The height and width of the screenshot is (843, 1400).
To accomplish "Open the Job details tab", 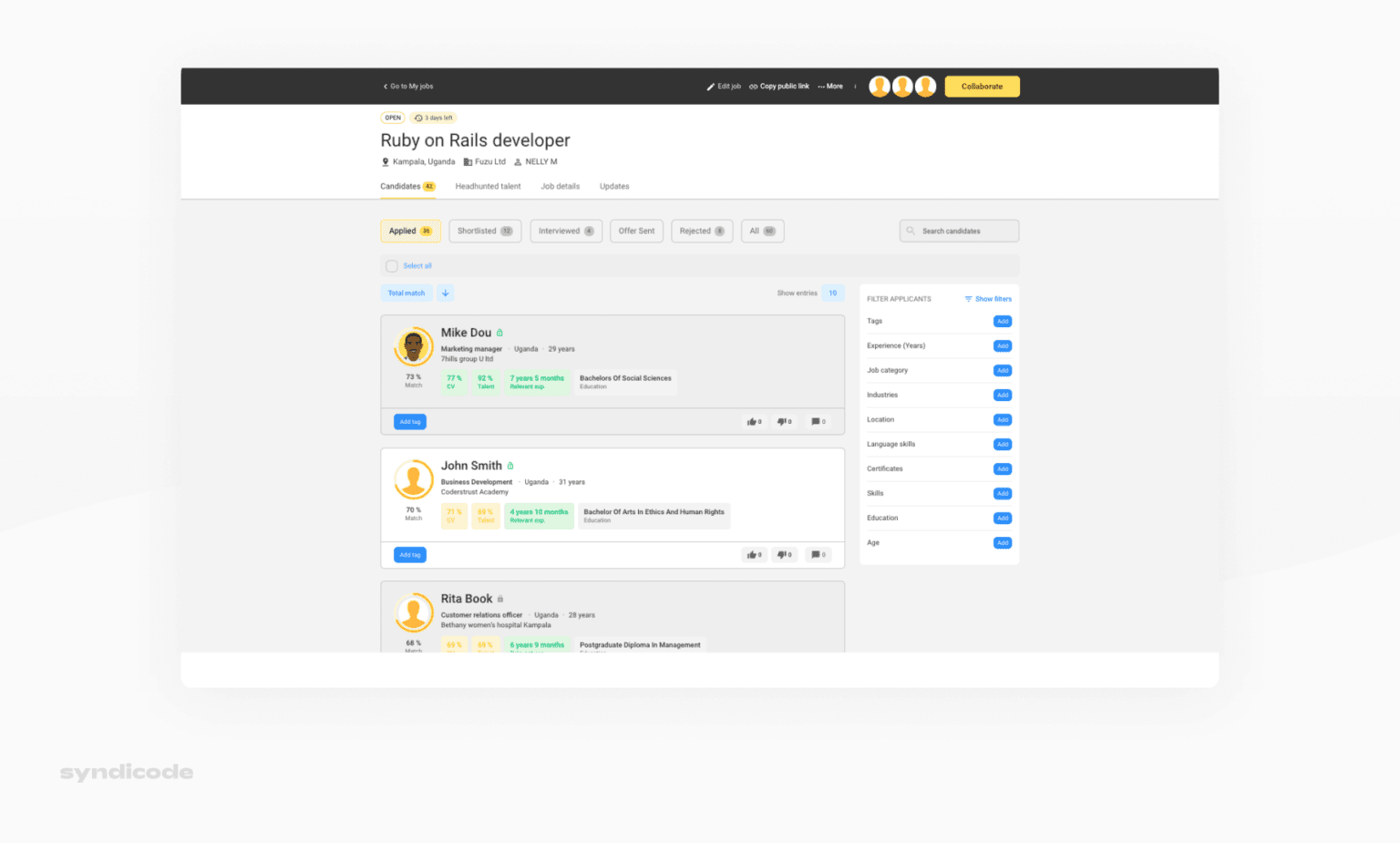I will click(560, 186).
